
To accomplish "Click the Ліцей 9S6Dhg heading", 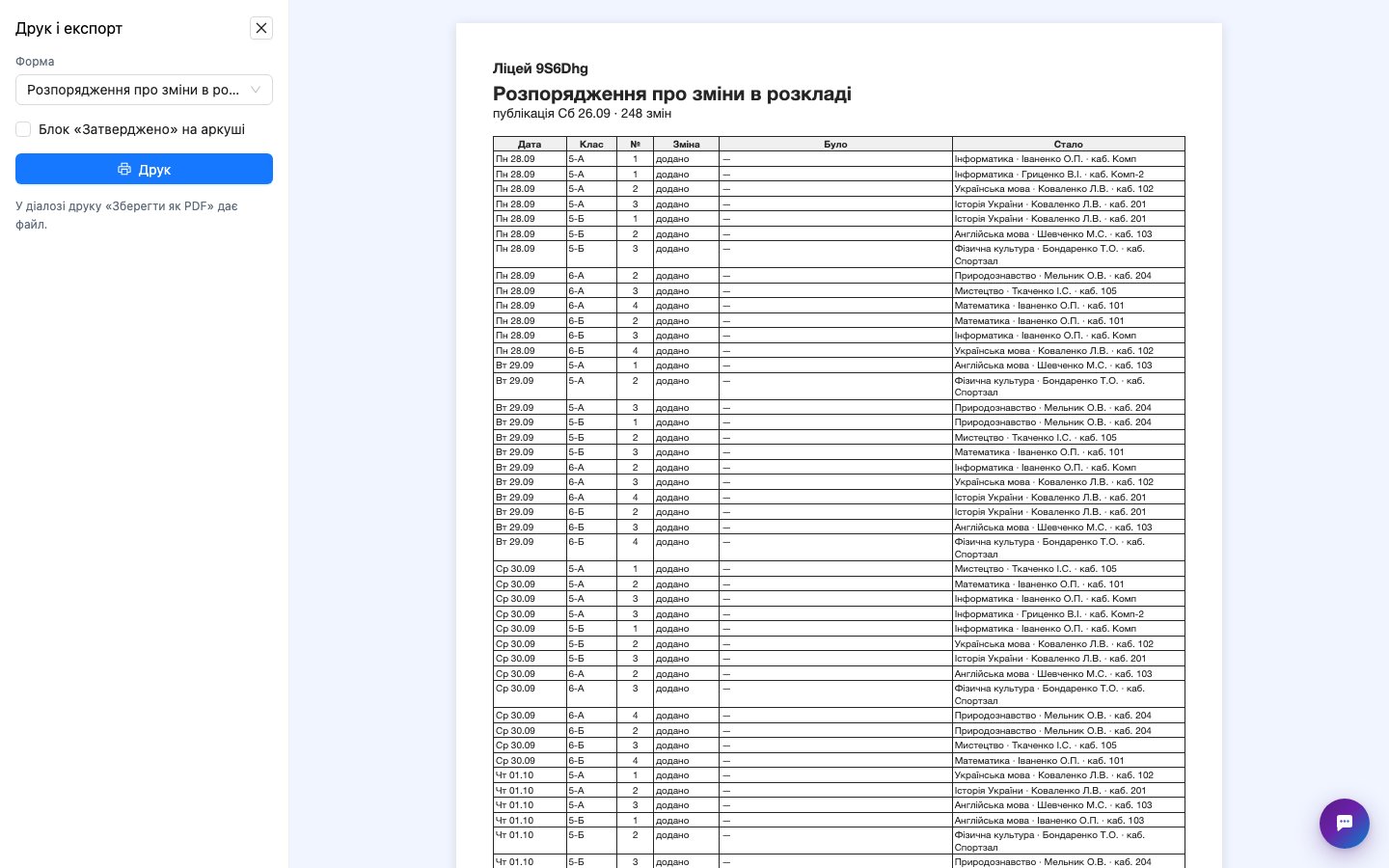I will coord(540,68).
